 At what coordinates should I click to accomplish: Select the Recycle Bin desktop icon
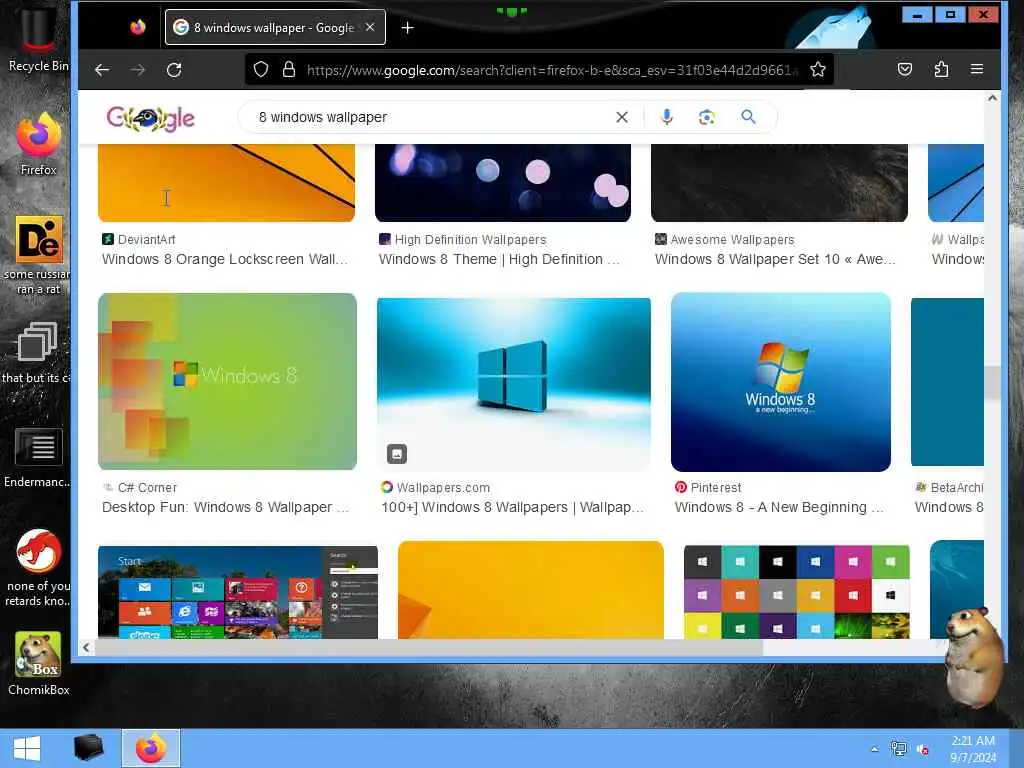coord(38,38)
